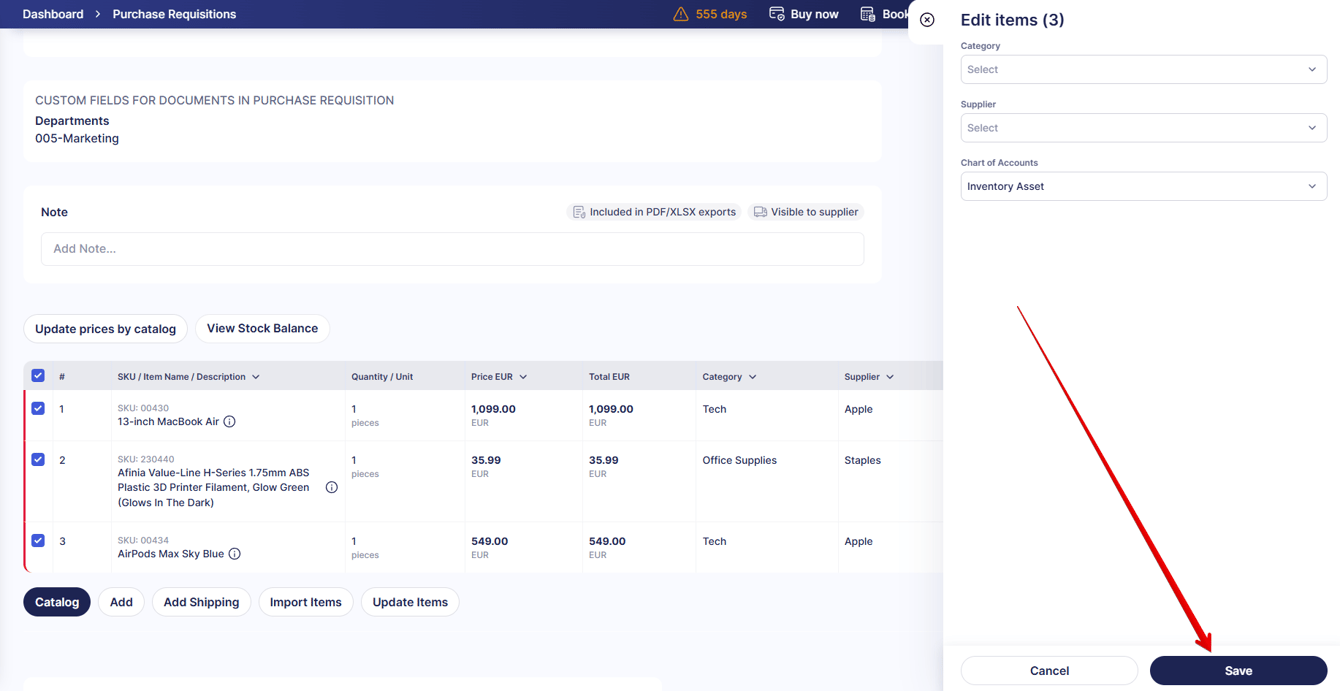Screen dimensions: 1340x691
Task: Click View Stock Balance
Action: 262,328
